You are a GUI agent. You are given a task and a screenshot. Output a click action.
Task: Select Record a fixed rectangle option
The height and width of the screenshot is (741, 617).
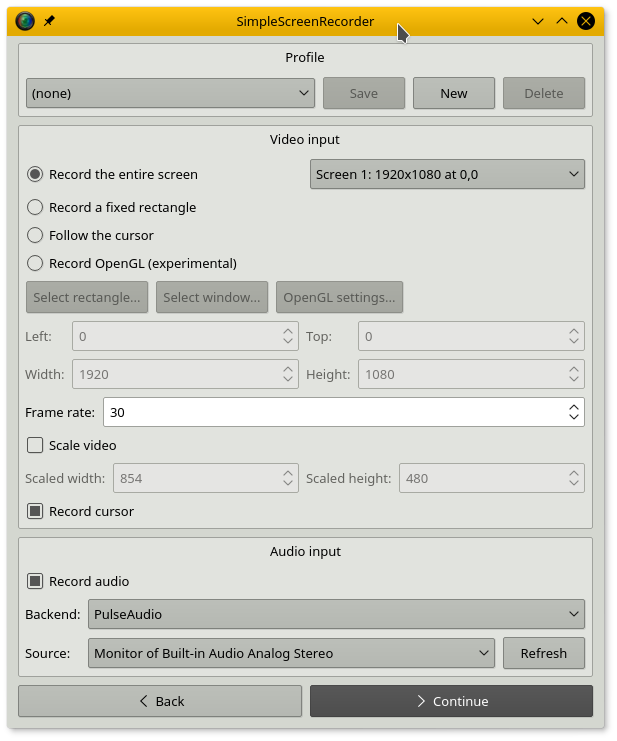click(35, 208)
